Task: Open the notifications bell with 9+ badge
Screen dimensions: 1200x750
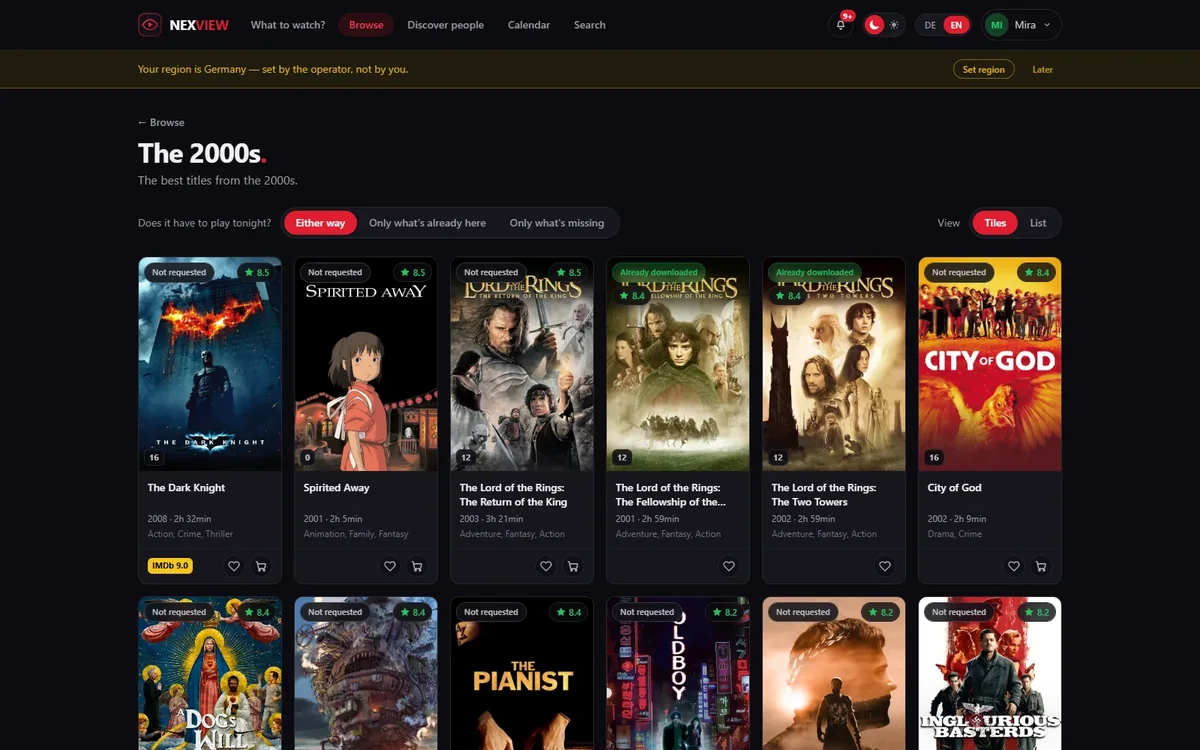Action: pos(841,25)
